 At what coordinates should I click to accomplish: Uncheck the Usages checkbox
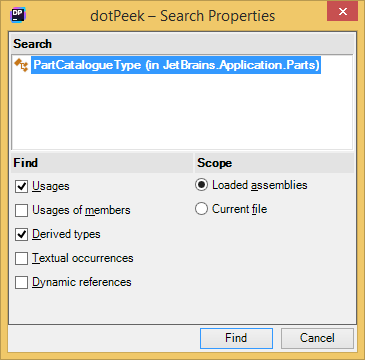[21, 186]
